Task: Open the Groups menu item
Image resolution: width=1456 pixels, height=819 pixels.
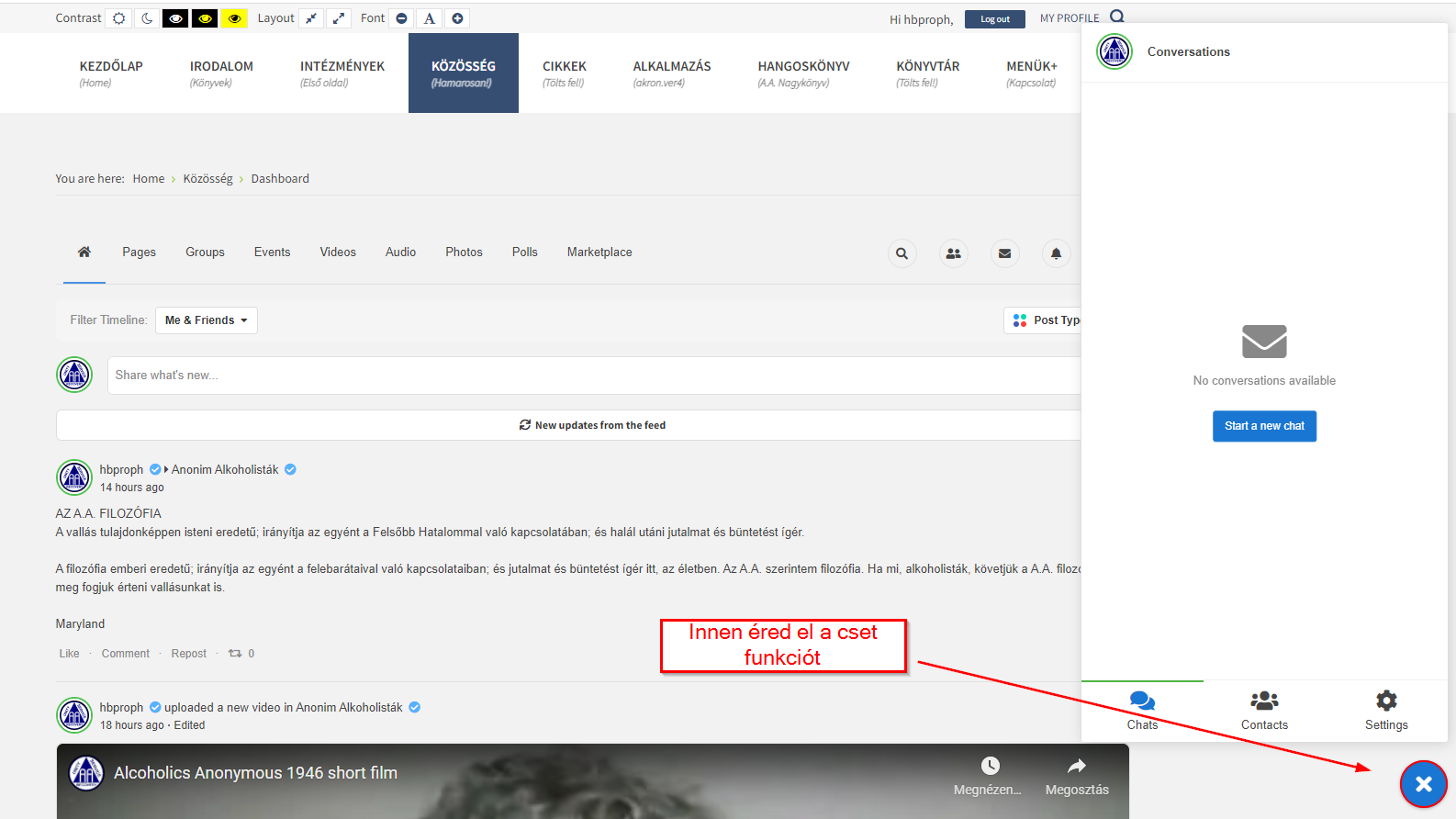Action: click(x=205, y=252)
